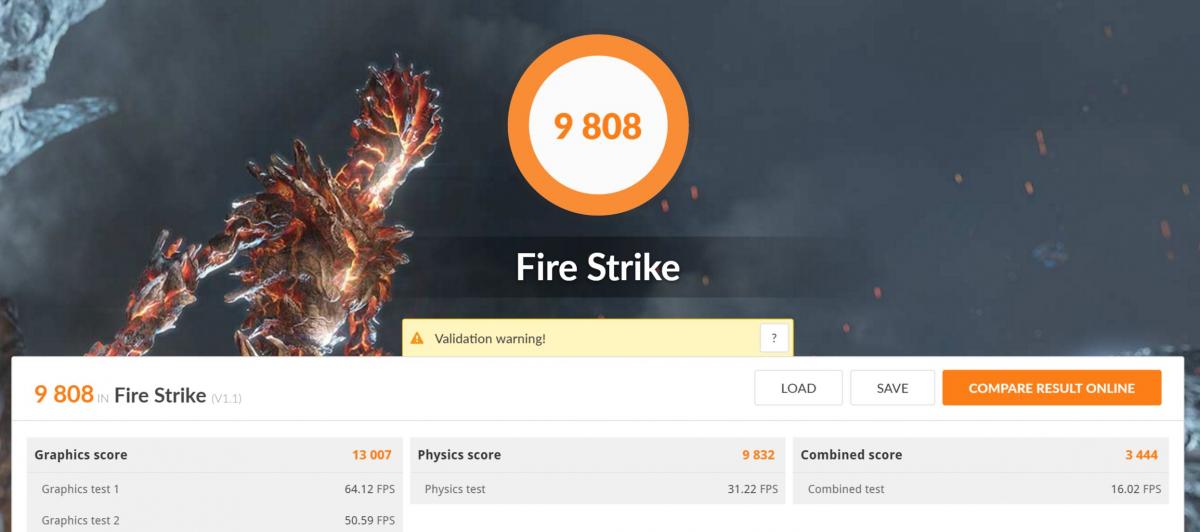
Task: Click the V1.1 version label
Action: (x=226, y=398)
